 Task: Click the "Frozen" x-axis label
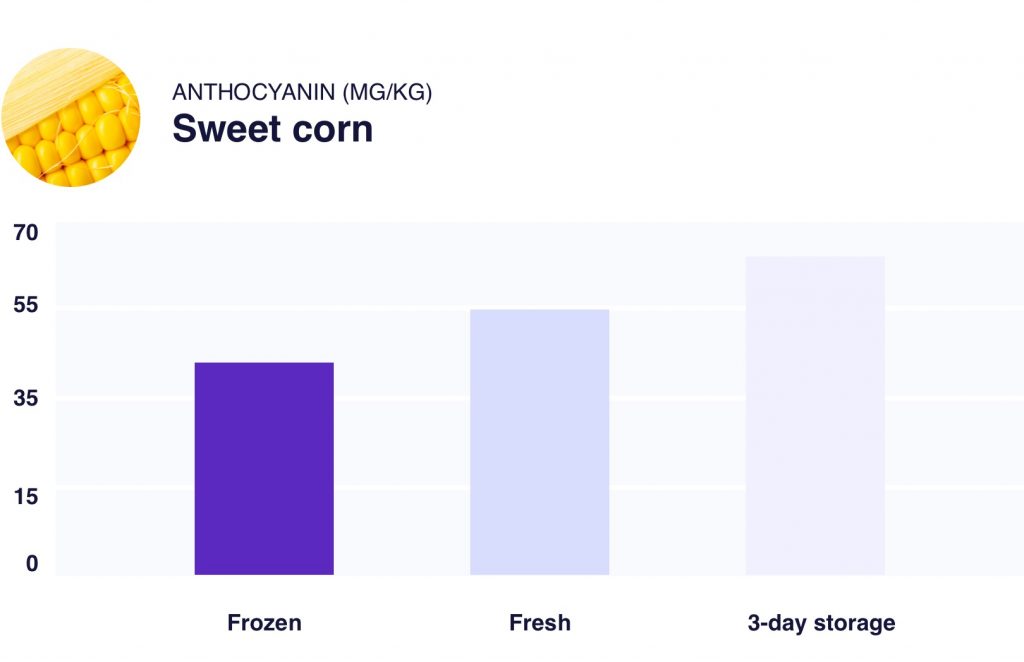[x=264, y=623]
